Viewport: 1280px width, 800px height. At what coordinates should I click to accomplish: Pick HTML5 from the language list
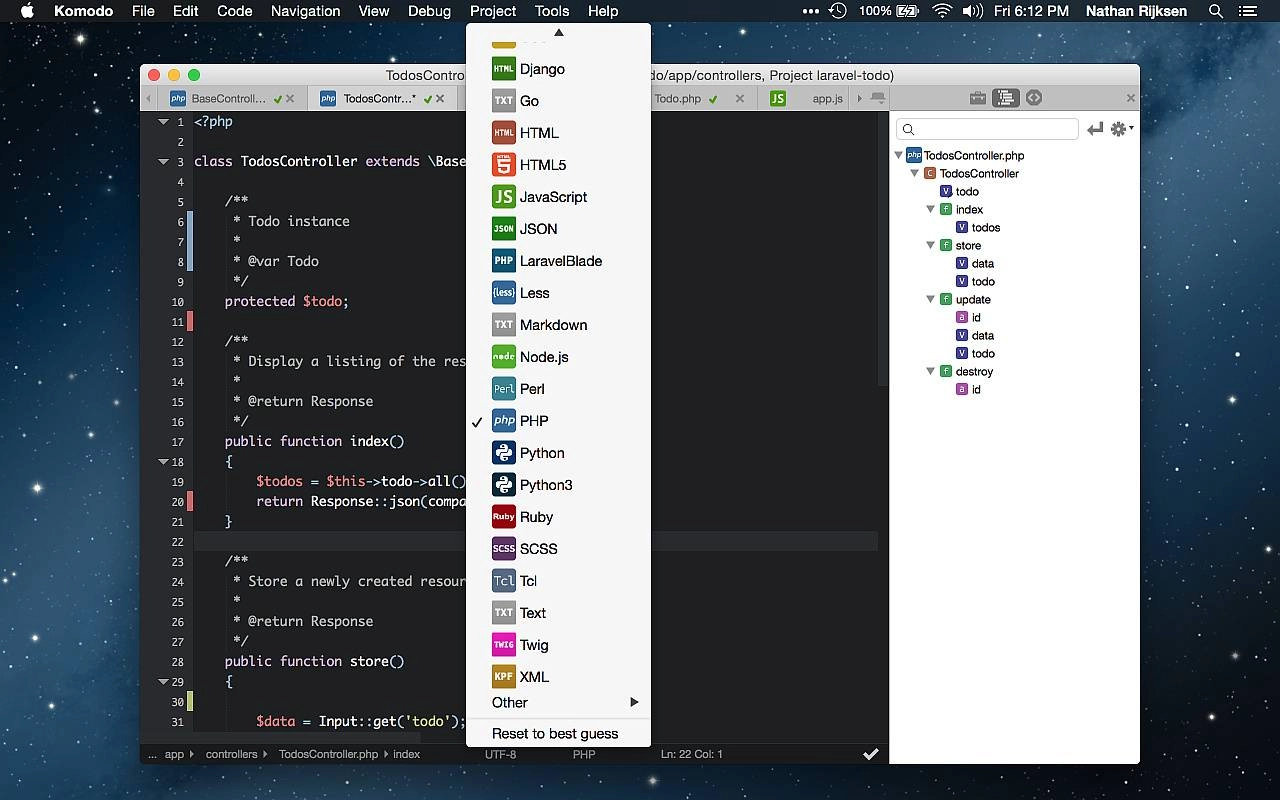558,165
